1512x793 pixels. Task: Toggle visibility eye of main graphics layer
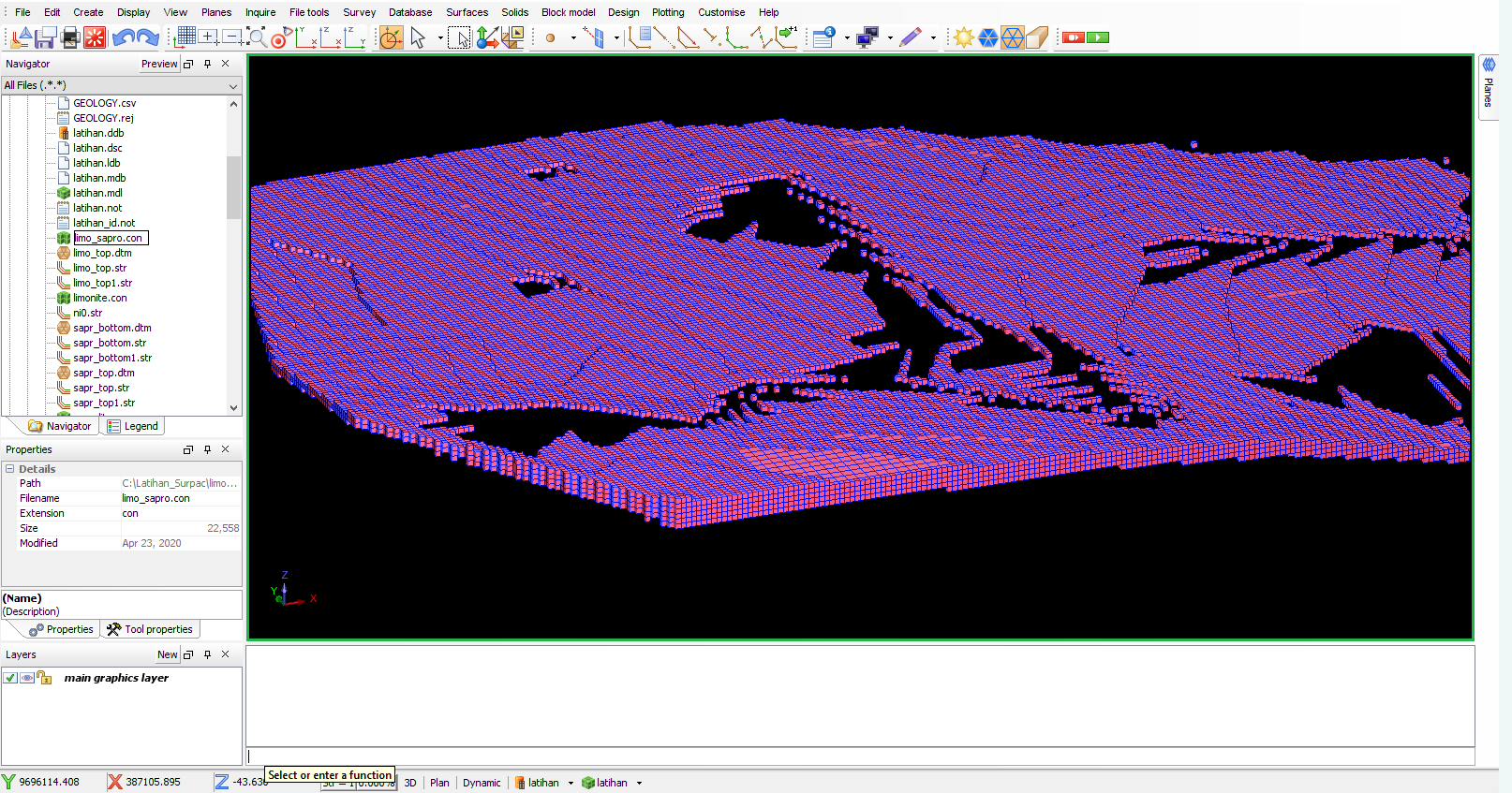(x=27, y=678)
